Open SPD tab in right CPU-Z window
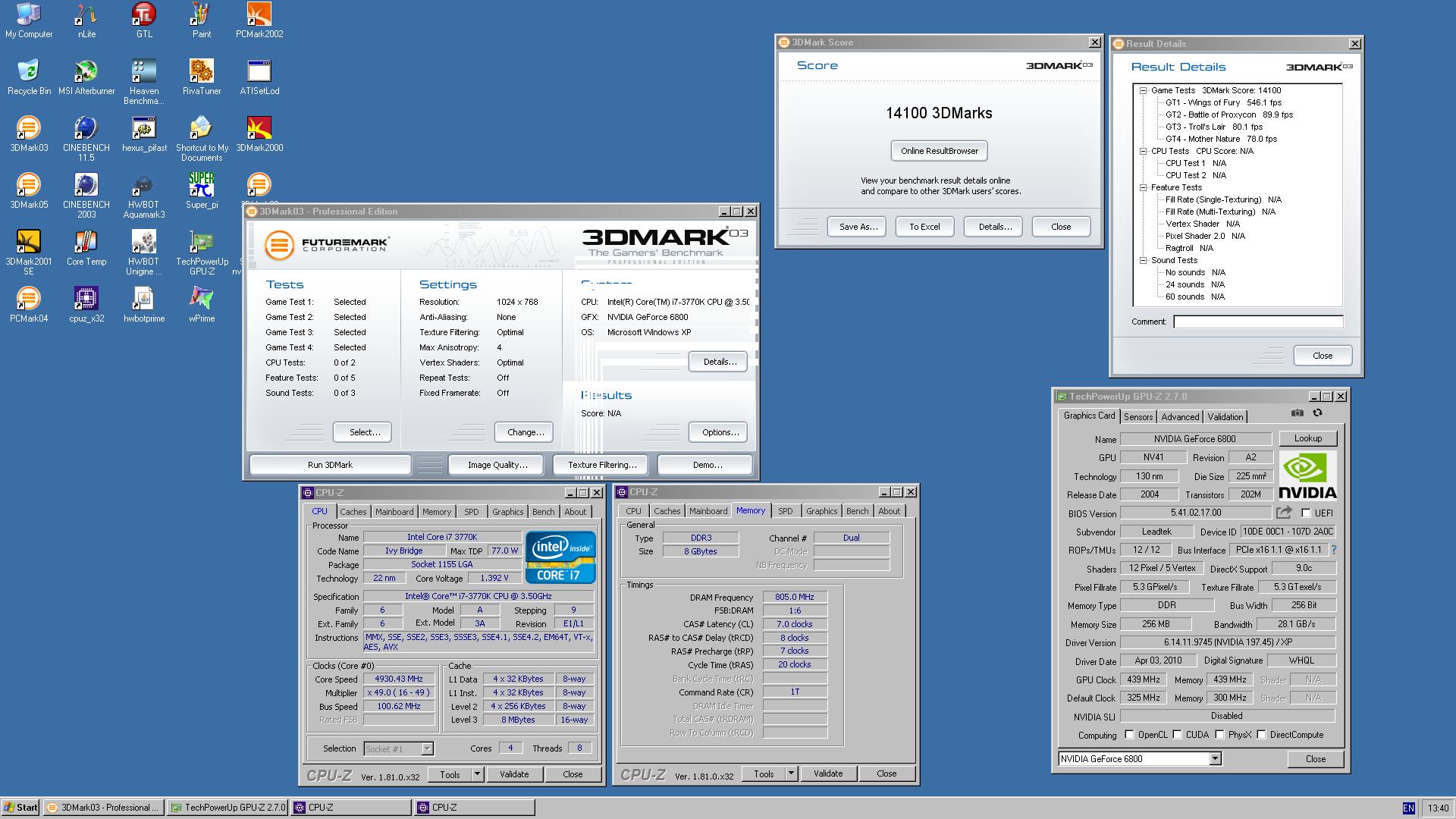 coord(786,511)
